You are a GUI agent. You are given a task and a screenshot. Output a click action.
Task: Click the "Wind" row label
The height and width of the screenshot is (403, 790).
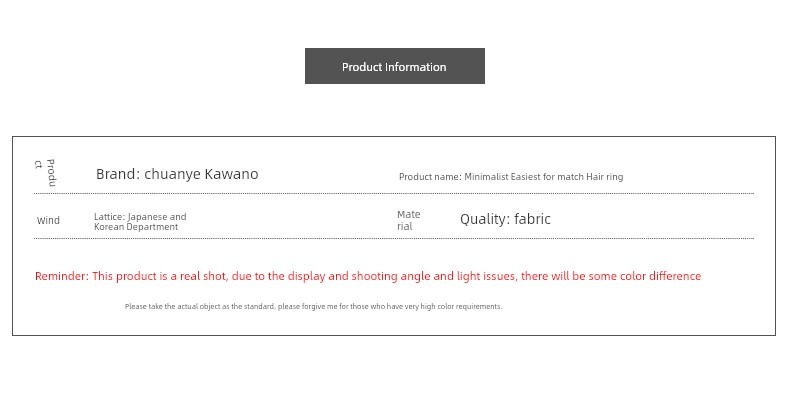pyautogui.click(x=48, y=221)
